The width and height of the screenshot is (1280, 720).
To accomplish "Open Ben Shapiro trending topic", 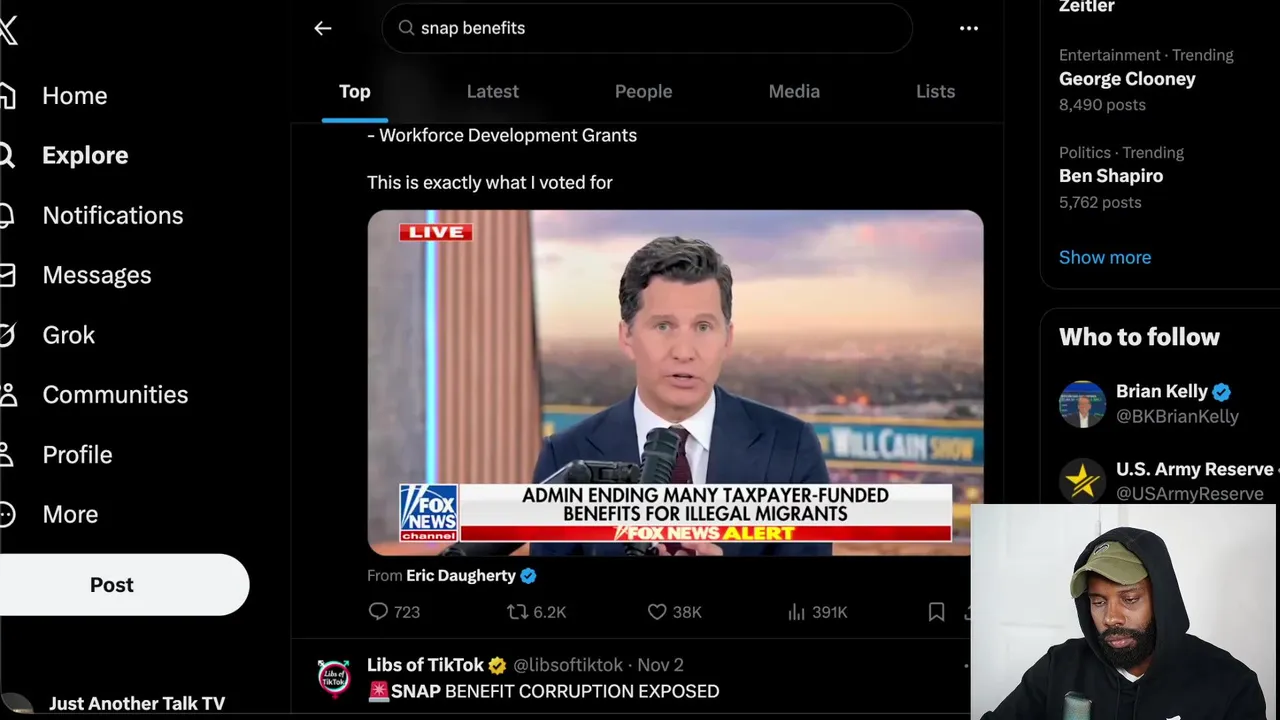I will [1111, 176].
